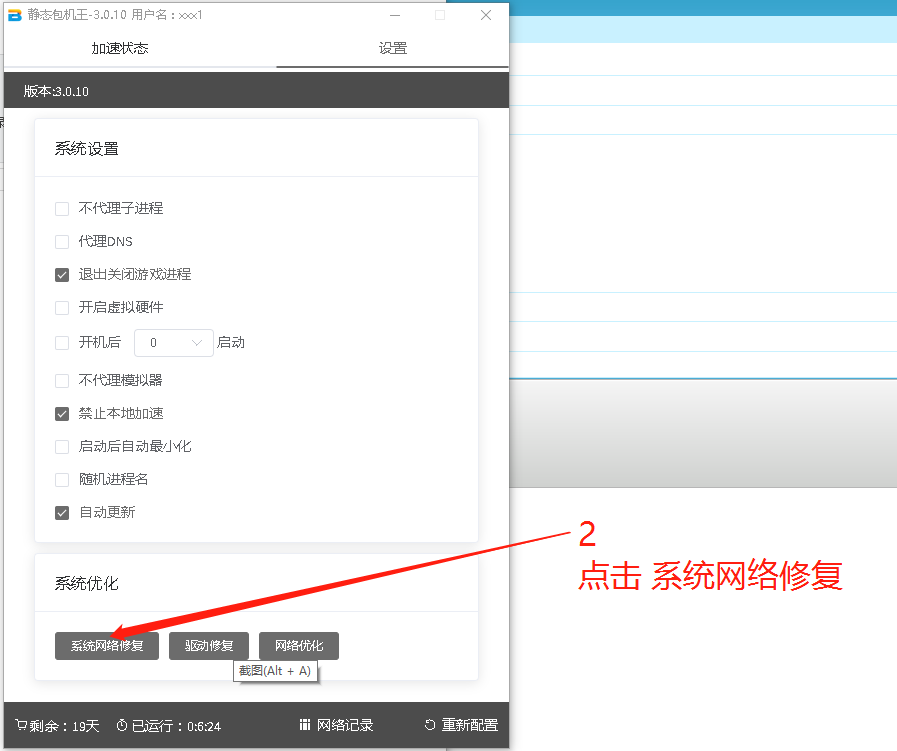Click the shopping cart icon beside 剩余
The image size is (897, 751).
21,726
